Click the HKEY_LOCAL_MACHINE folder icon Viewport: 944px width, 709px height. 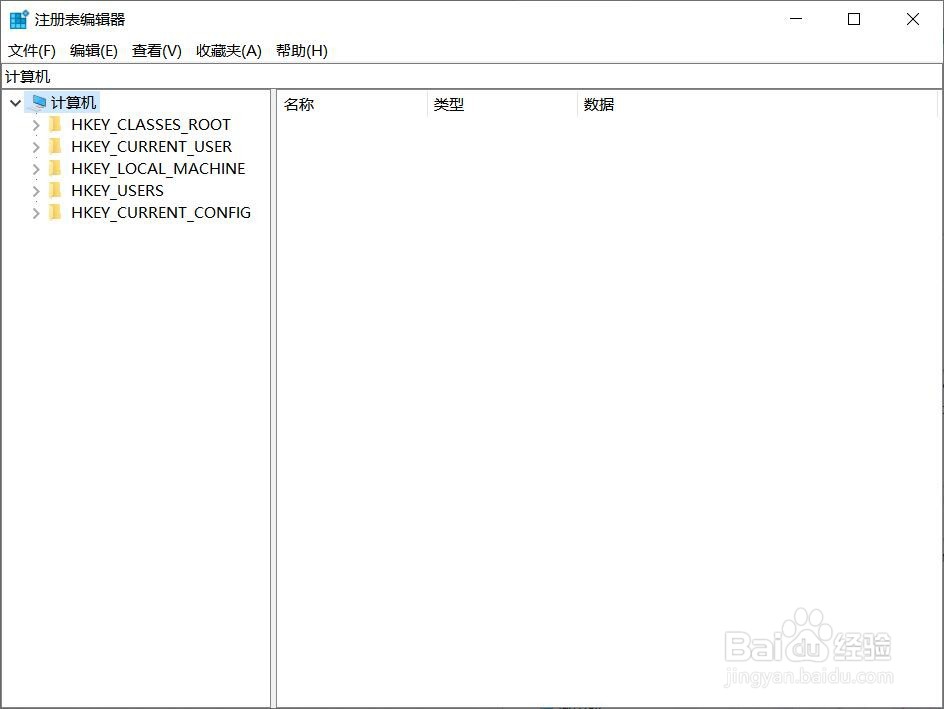point(55,168)
